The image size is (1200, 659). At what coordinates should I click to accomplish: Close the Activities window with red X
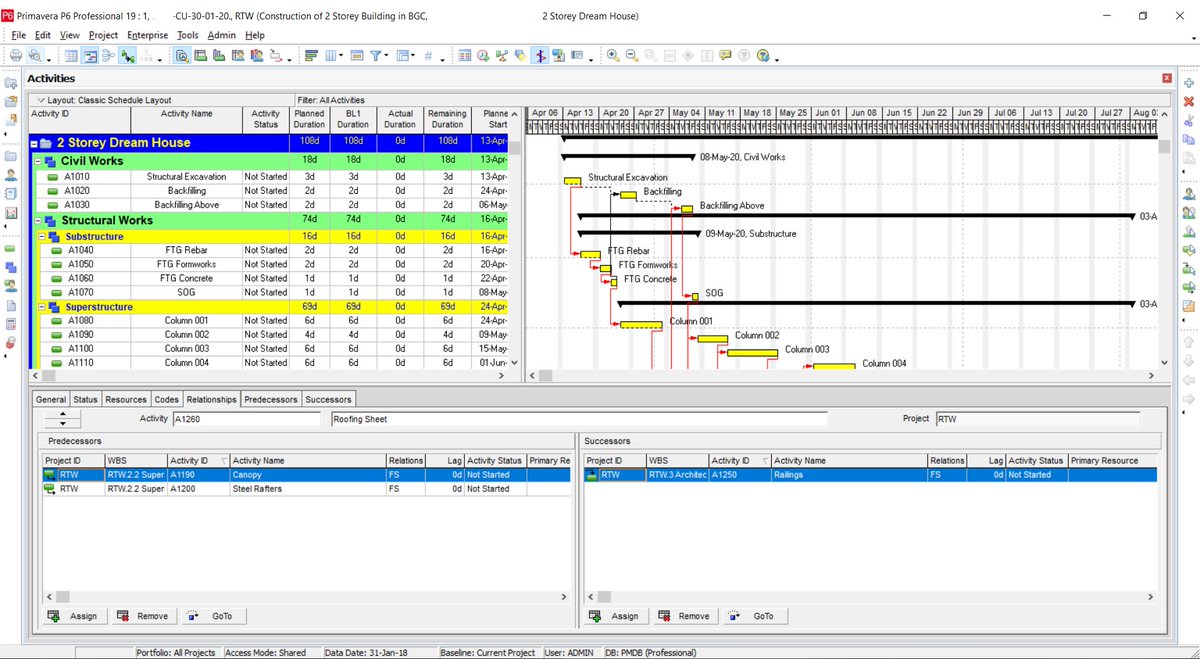pyautogui.click(x=1167, y=78)
